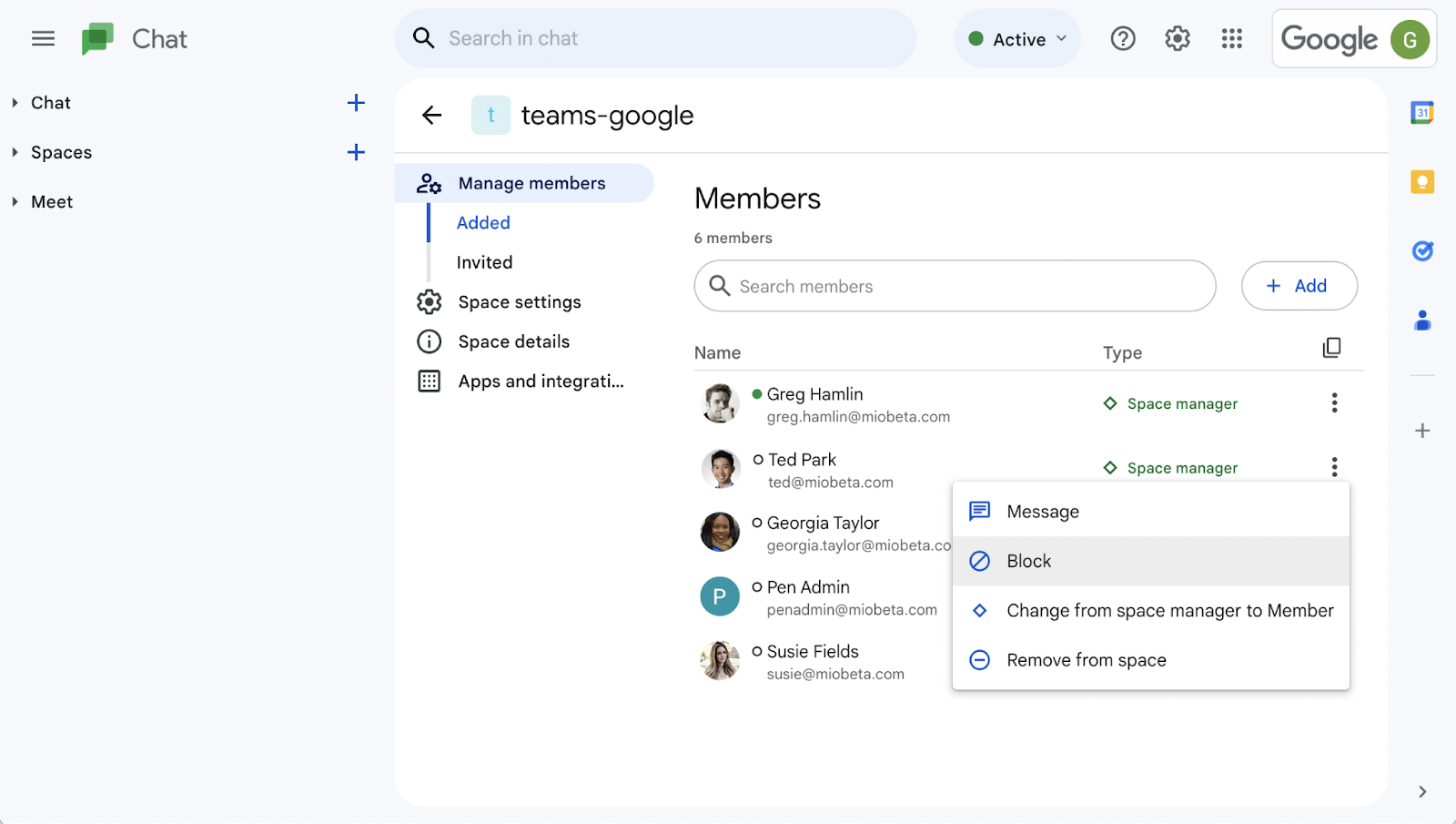
Task: Click Greg Hamlin's profile photo
Action: 720,403
